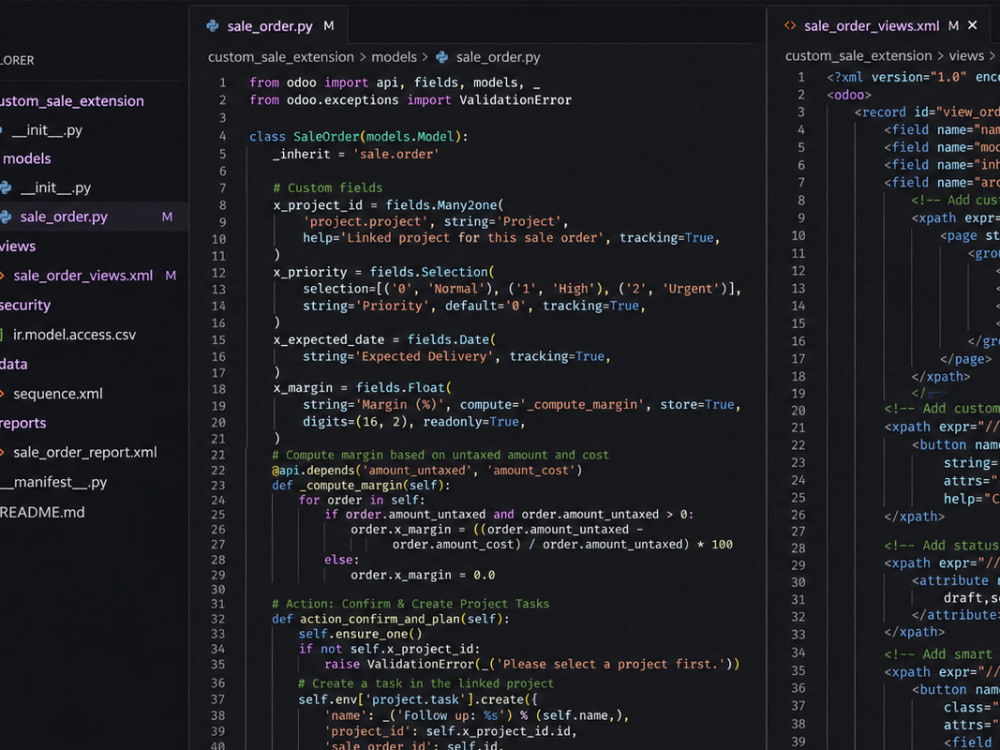Screen dimensions: 1000x750
Task: Click the Python icon beside sidebar sale_order.py
Action: (5, 217)
